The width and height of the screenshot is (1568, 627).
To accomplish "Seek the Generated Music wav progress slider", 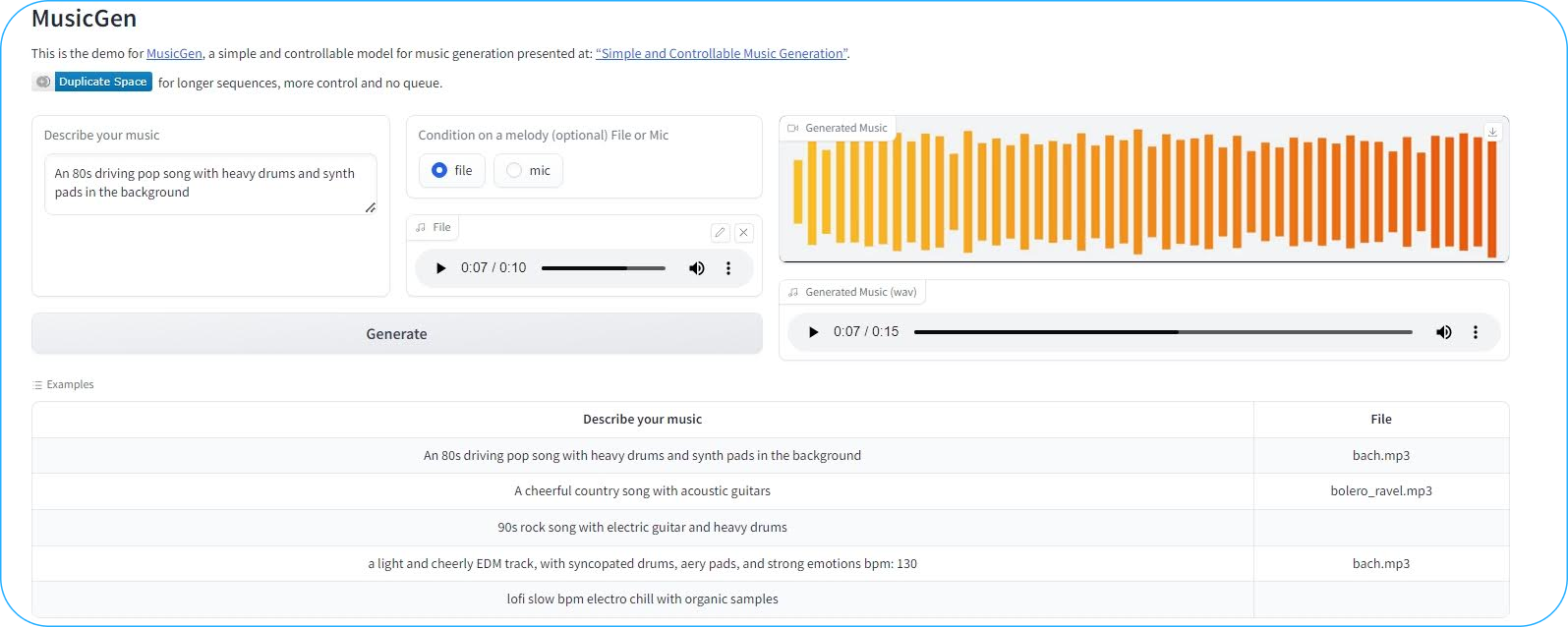I will tap(1163, 332).
